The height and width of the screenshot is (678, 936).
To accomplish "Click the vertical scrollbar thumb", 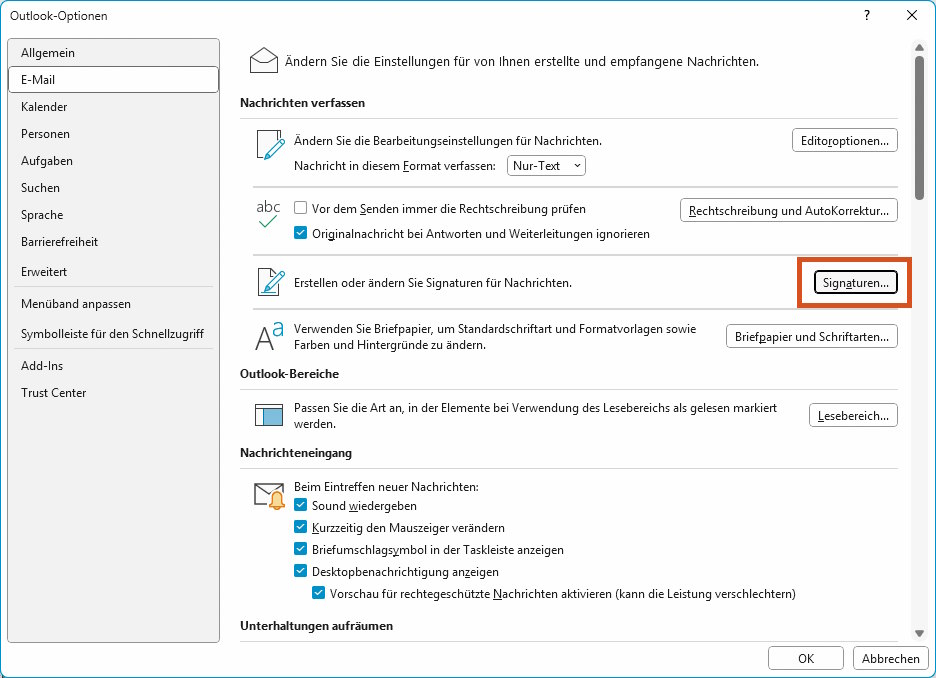I will click(x=919, y=128).
